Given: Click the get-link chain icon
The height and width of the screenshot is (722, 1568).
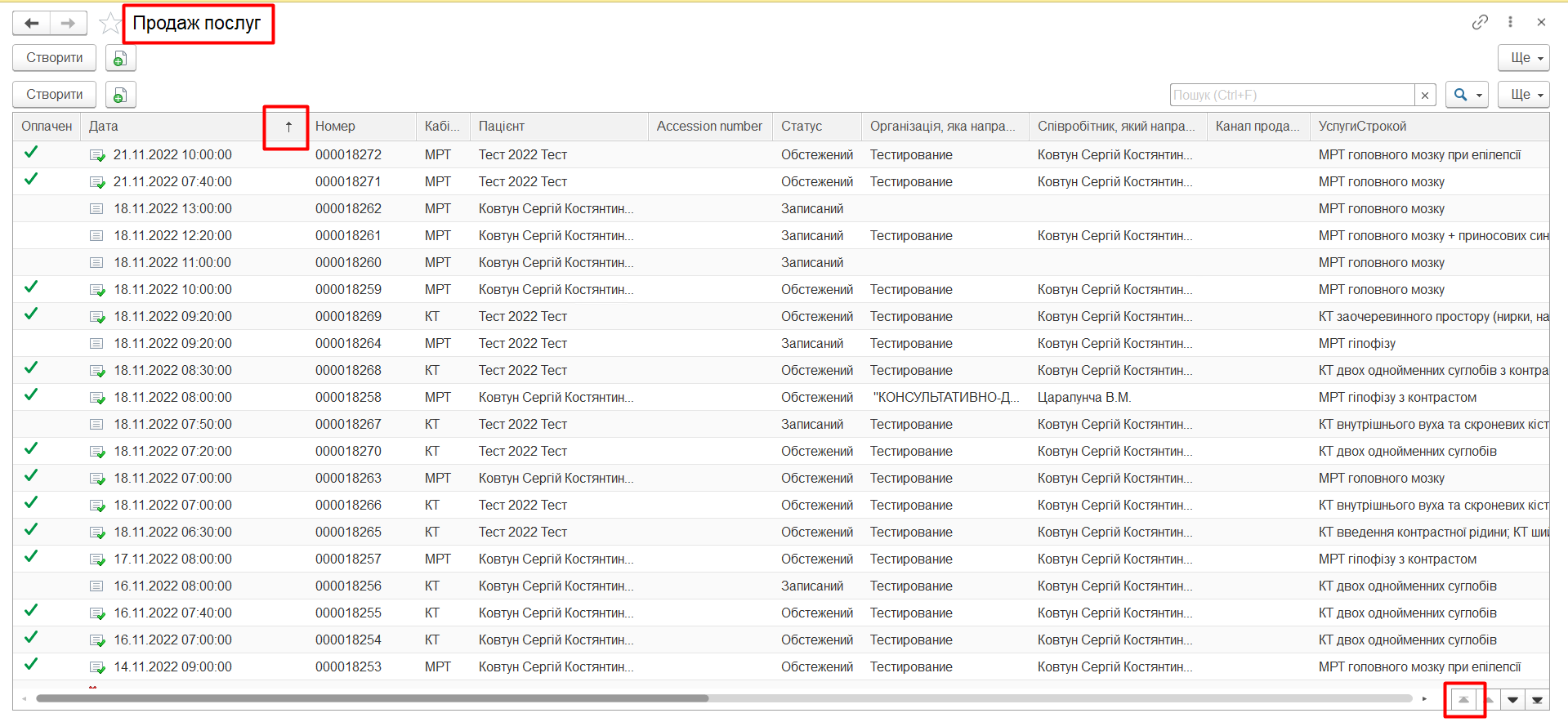Looking at the screenshot, I should [1480, 22].
